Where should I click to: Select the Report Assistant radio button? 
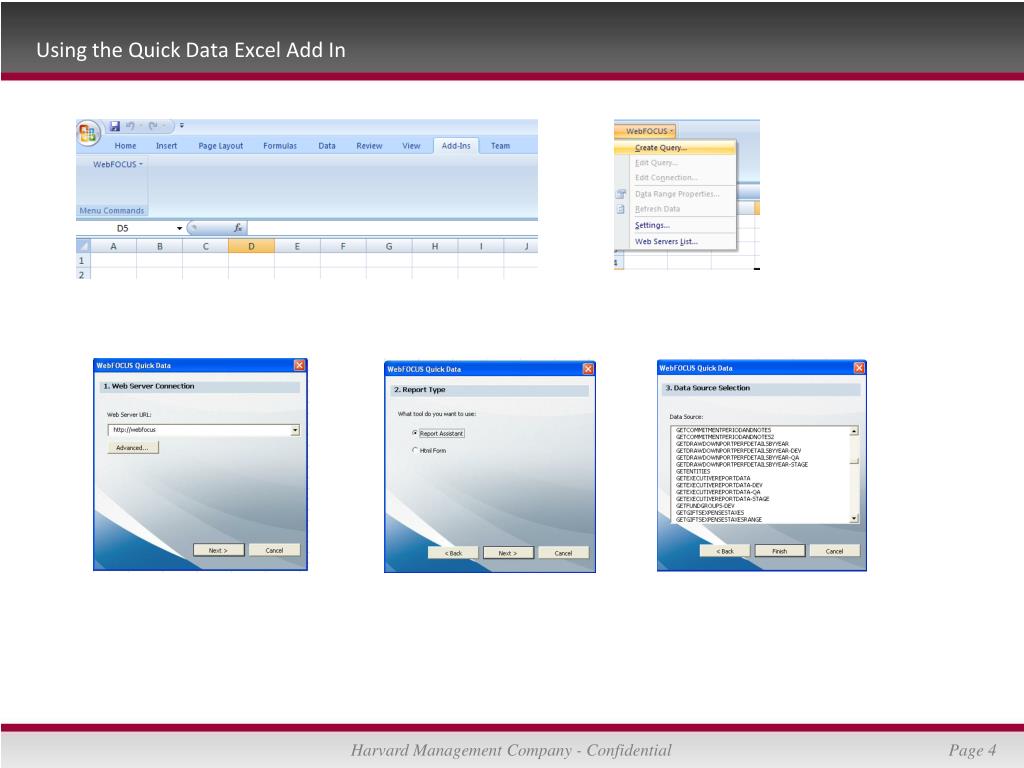(415, 433)
